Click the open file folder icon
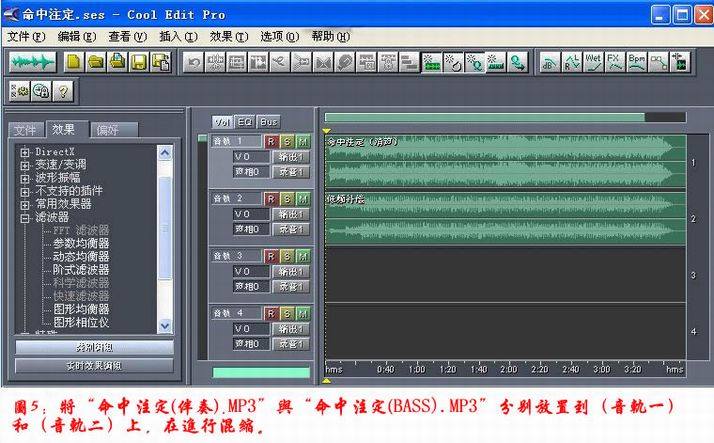 (96, 62)
